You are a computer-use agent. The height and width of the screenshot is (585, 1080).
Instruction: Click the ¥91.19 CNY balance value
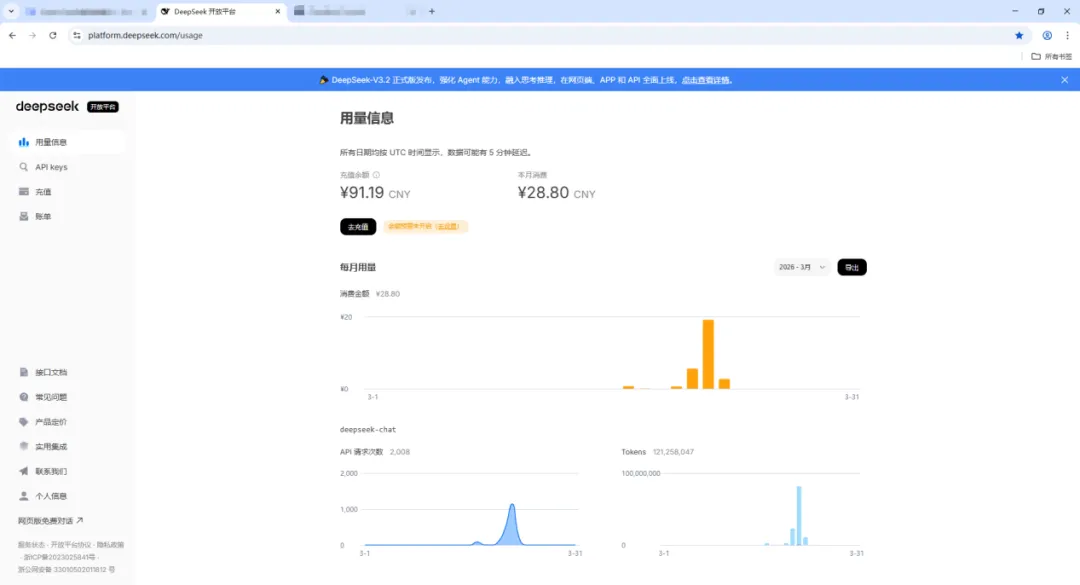pyautogui.click(x=375, y=193)
